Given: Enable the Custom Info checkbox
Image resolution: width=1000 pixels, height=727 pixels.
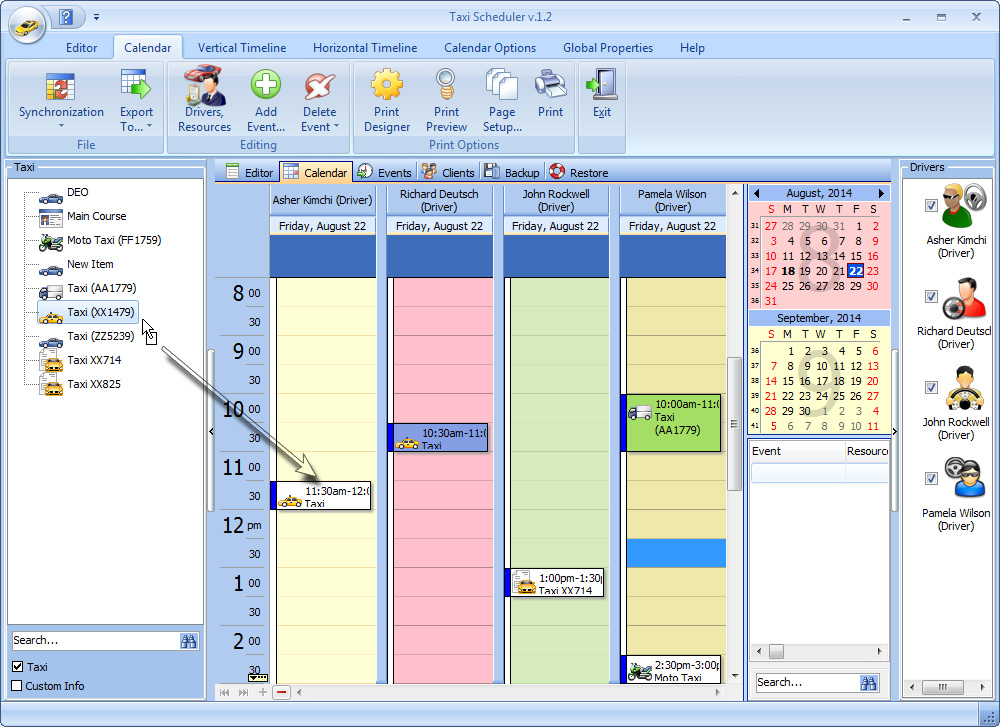Looking at the screenshot, I should (x=17, y=686).
